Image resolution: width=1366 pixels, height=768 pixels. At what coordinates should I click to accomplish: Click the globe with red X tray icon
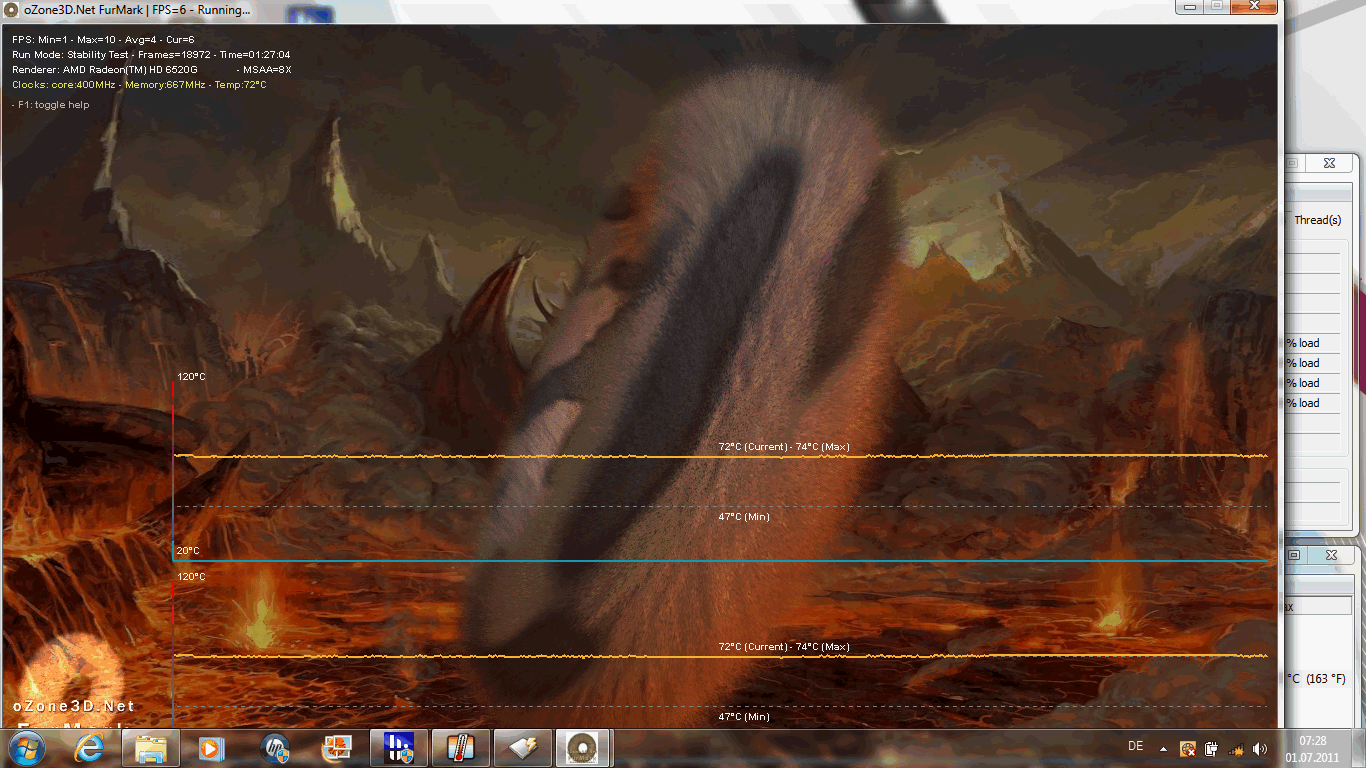click(x=1188, y=748)
